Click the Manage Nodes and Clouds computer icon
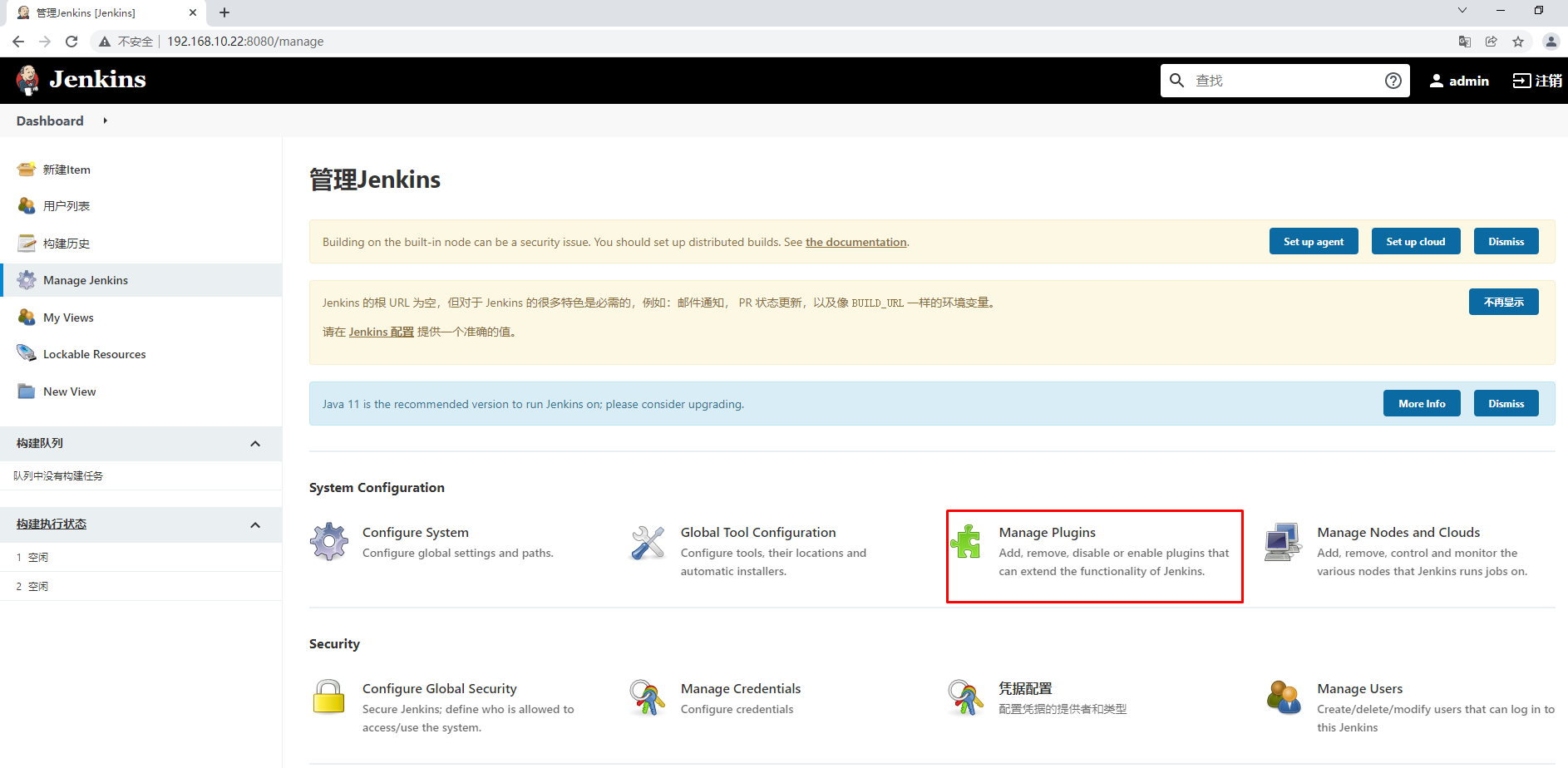This screenshot has width=1568, height=768. click(1284, 542)
